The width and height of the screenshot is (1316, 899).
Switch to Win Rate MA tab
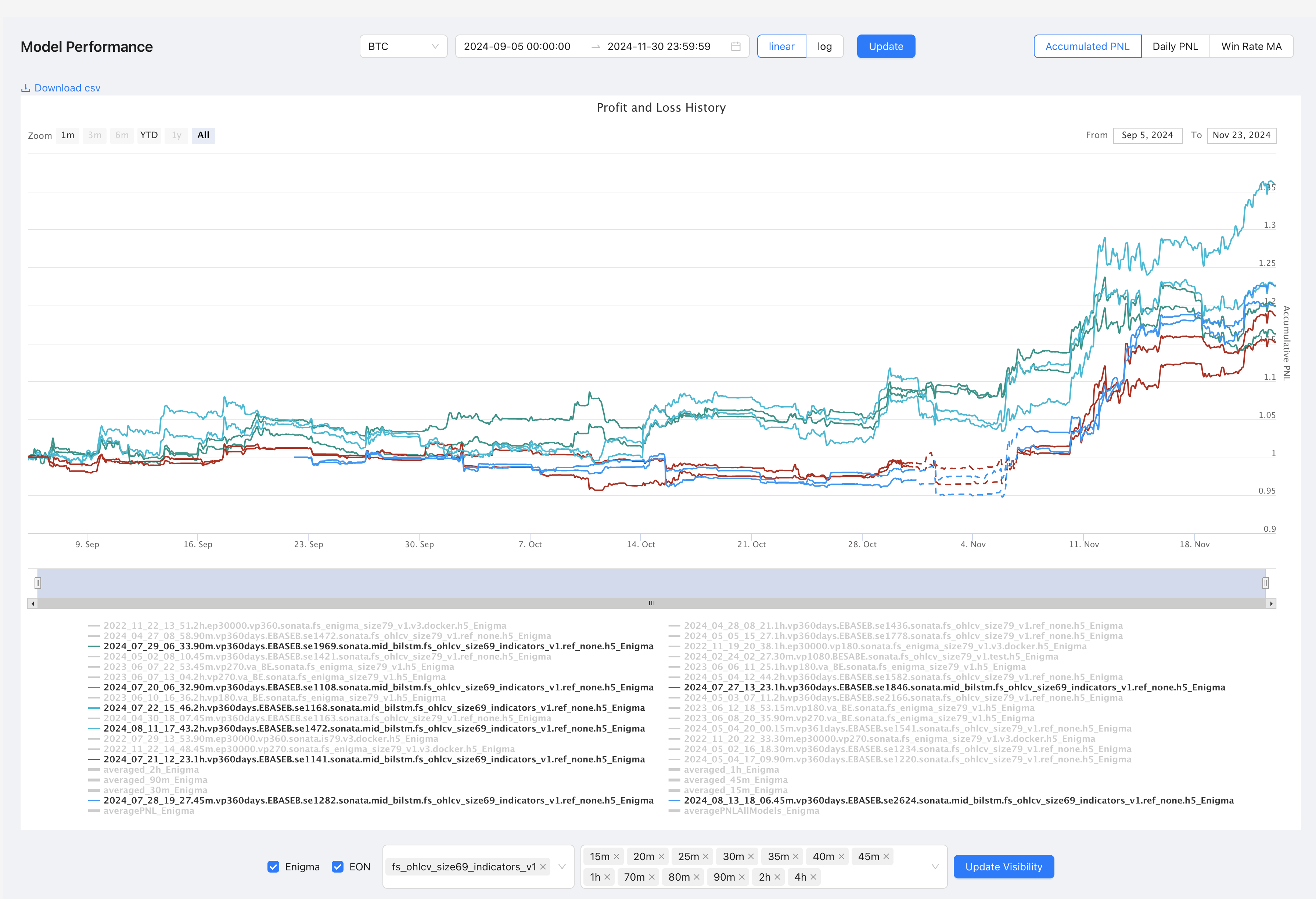click(x=1251, y=46)
